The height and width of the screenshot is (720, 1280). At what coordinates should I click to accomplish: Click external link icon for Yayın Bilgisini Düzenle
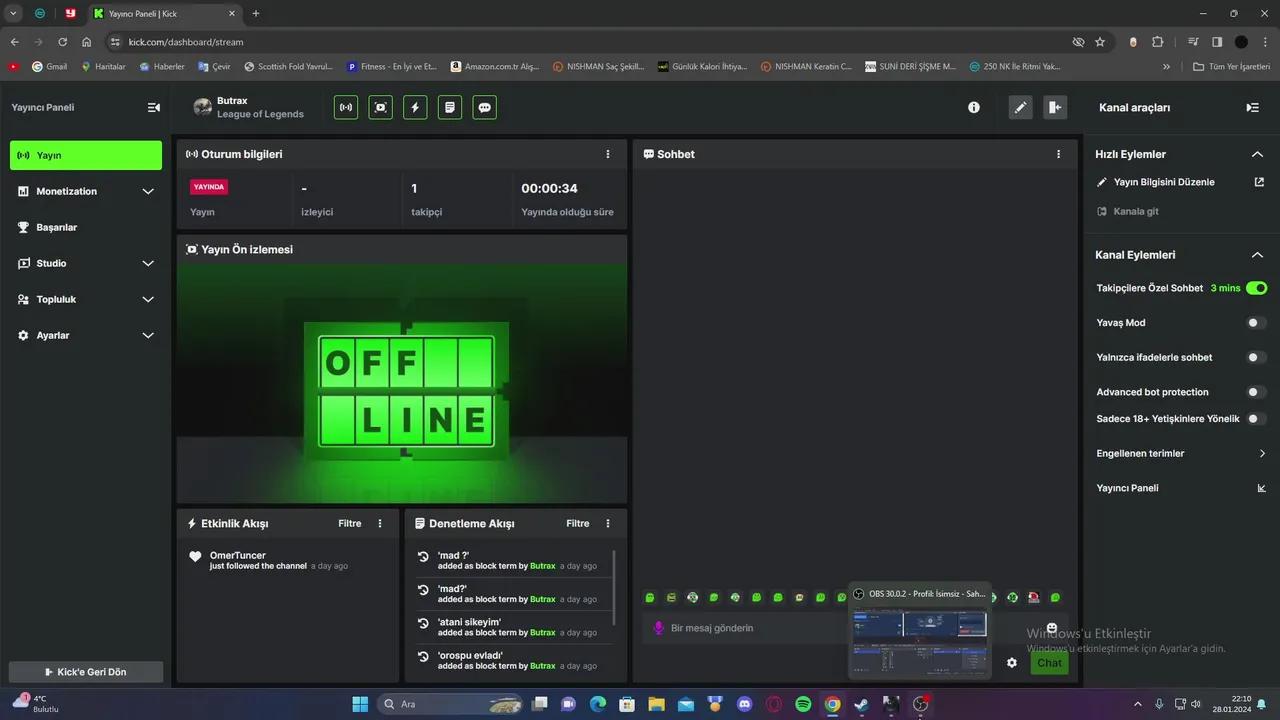[x=1259, y=182]
